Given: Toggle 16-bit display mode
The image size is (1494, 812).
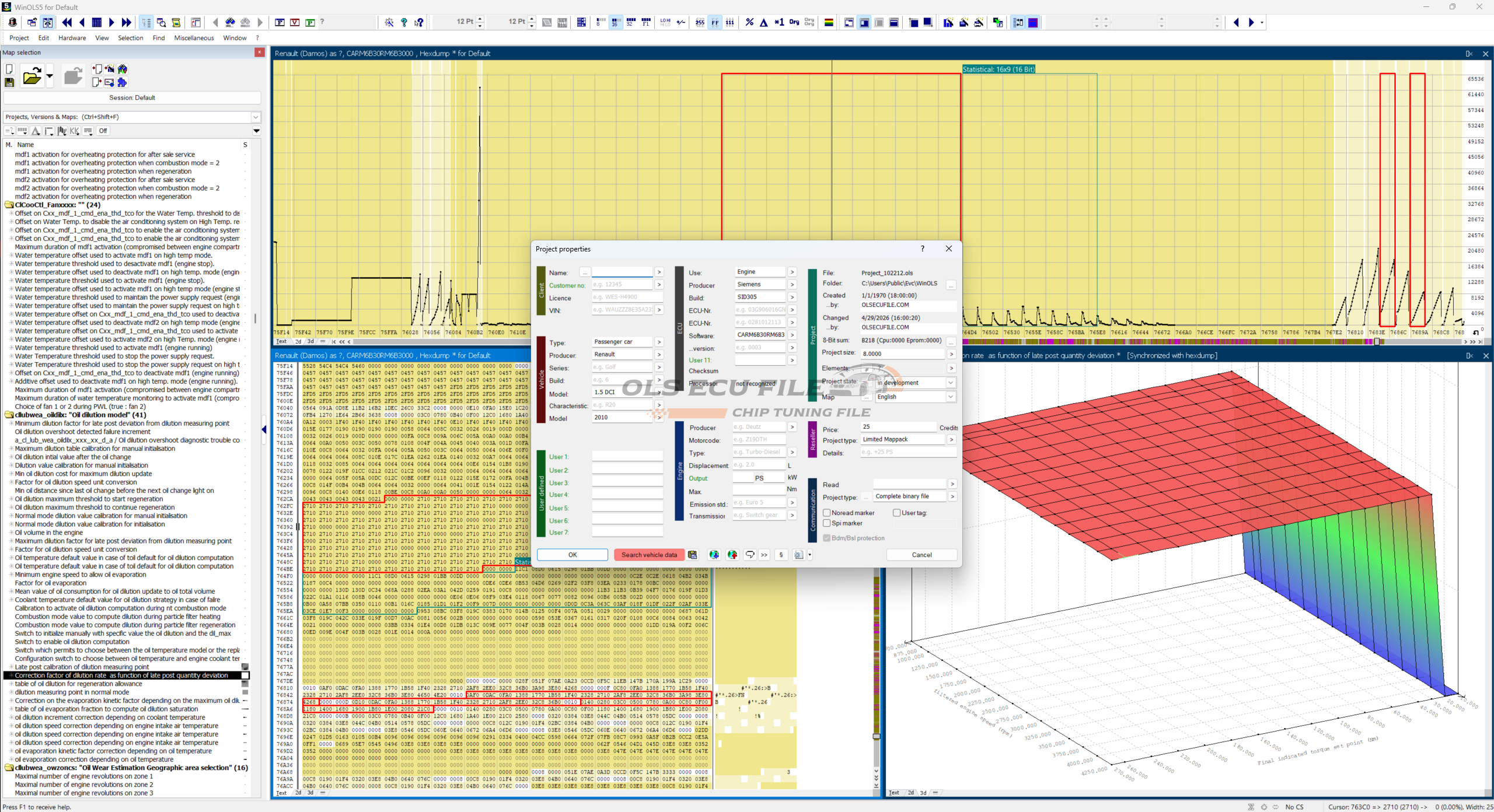Looking at the screenshot, I should [615, 22].
